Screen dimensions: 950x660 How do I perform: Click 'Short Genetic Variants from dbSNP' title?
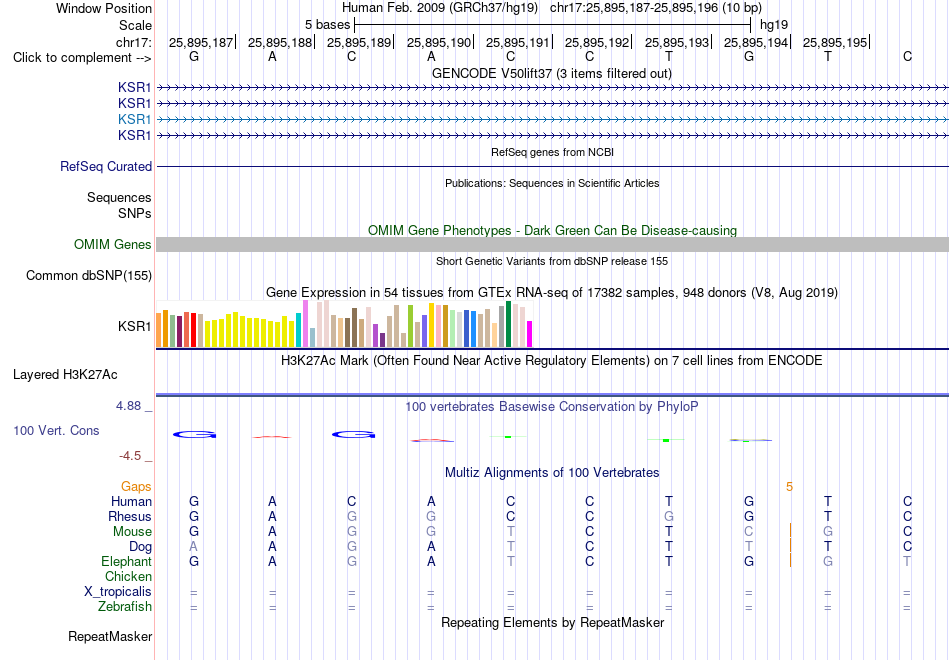tap(552, 261)
